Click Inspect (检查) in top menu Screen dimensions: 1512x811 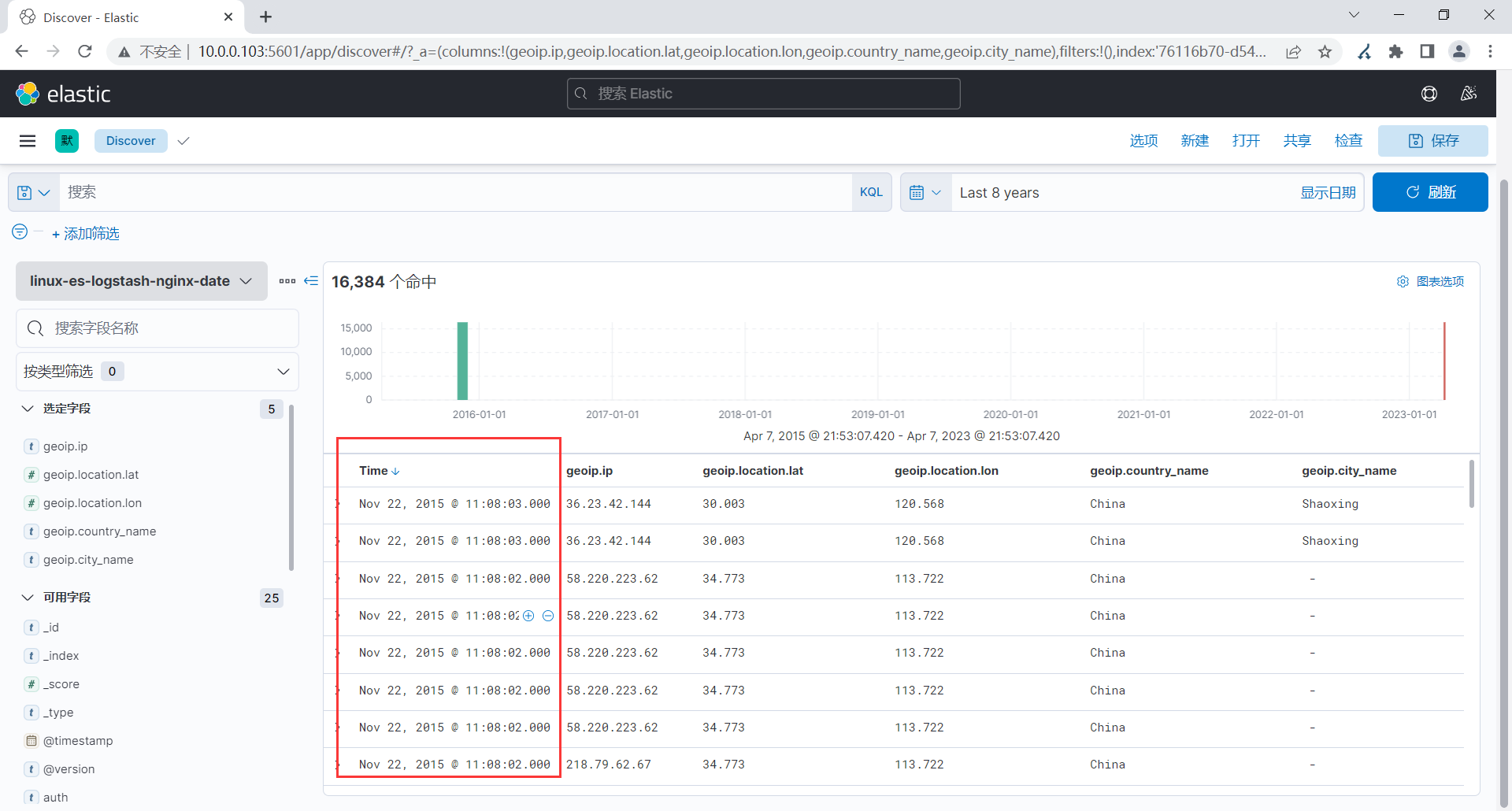pyautogui.click(x=1348, y=141)
